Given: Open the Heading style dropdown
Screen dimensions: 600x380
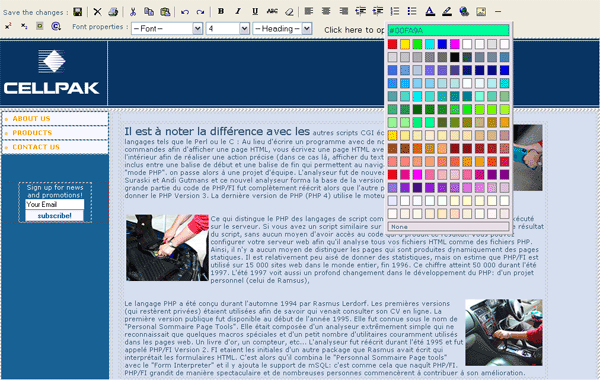Looking at the screenshot, I should 282,28.
